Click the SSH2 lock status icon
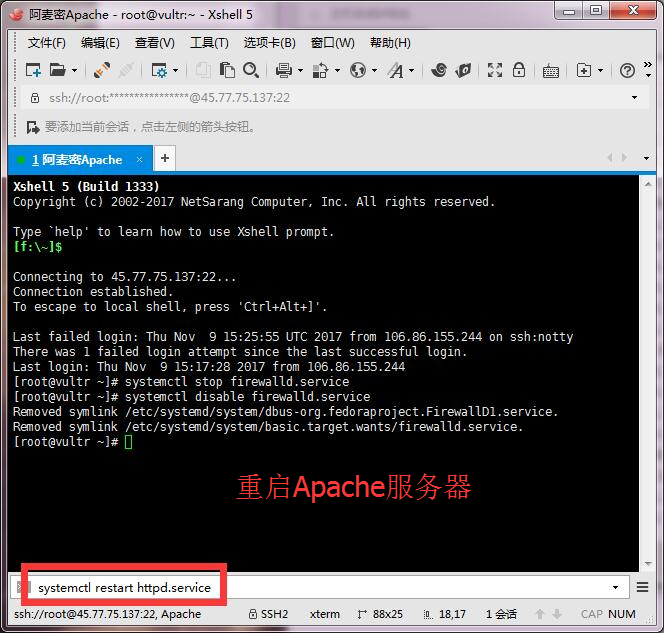The width and height of the screenshot is (664, 633). tap(252, 614)
